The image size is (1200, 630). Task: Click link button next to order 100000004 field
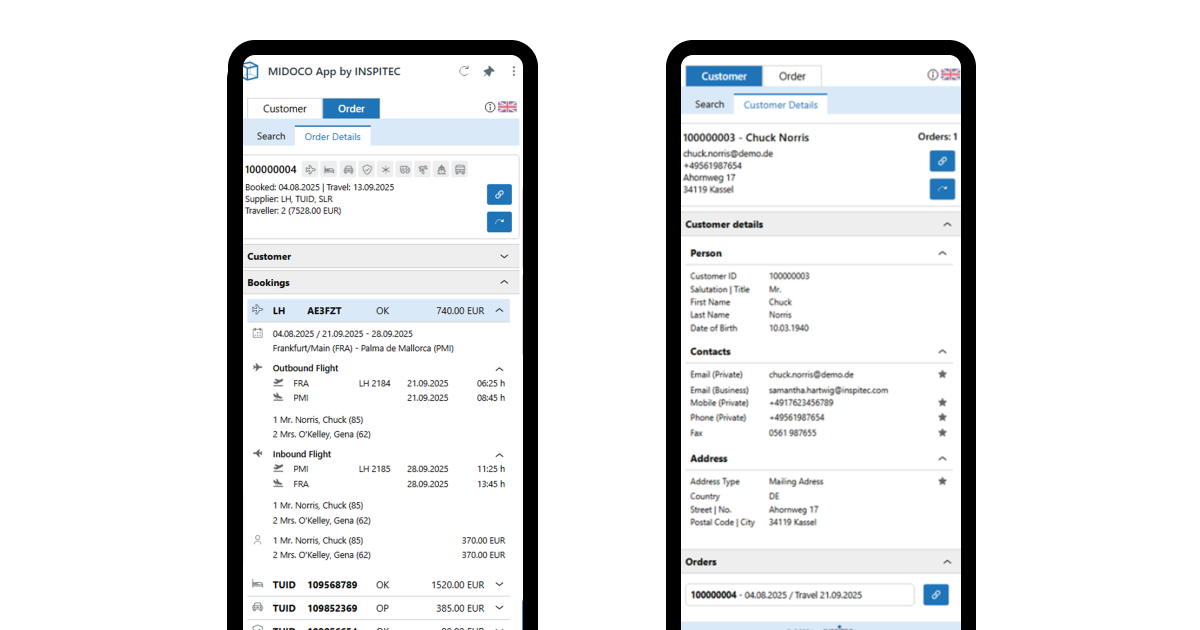(936, 595)
